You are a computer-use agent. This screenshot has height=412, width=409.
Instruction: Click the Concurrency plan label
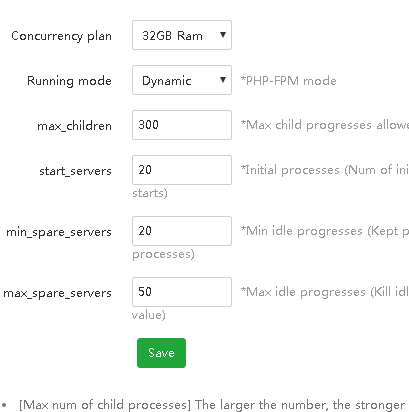pos(61,36)
